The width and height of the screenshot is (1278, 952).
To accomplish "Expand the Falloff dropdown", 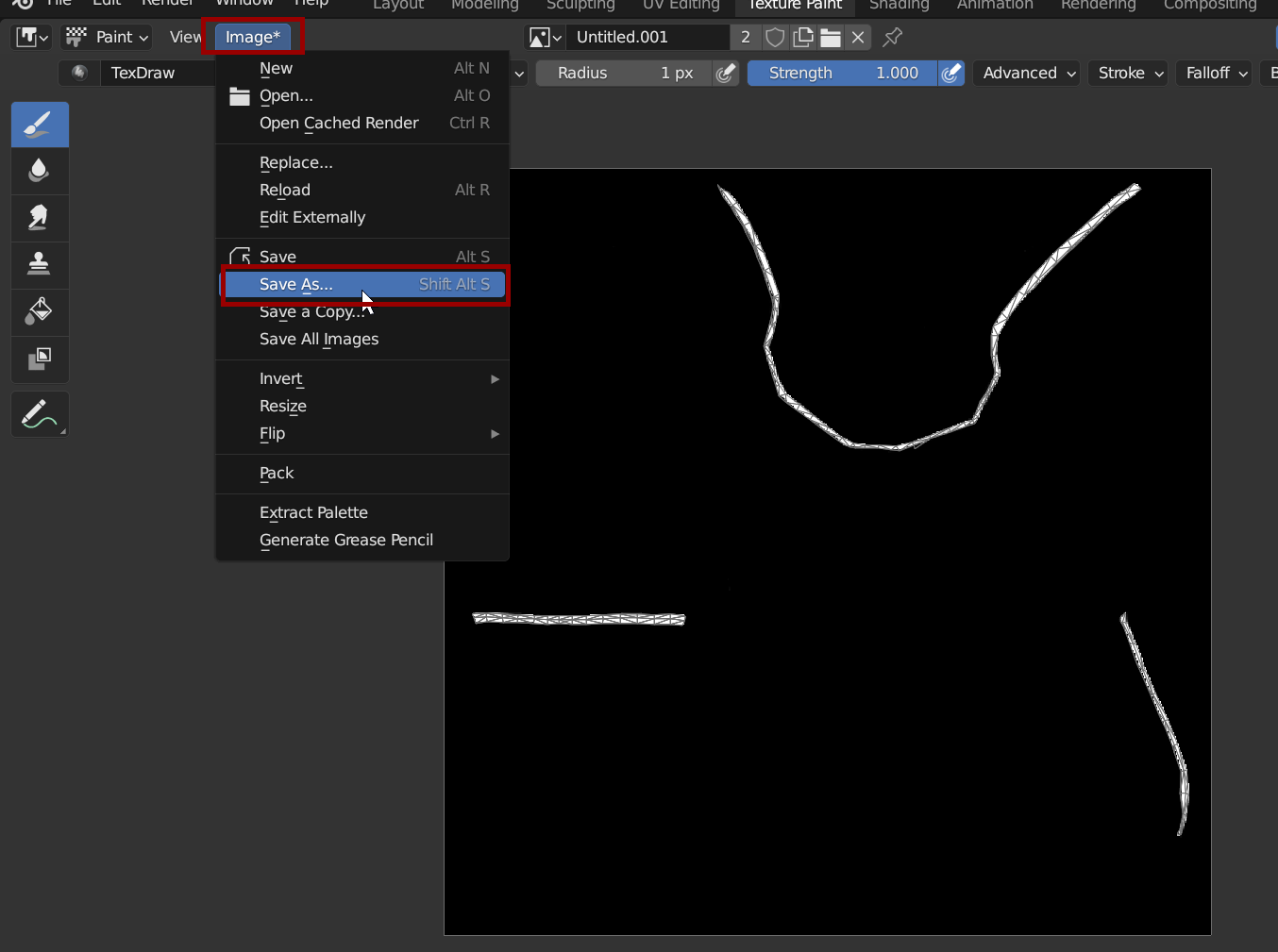I will pyautogui.click(x=1216, y=74).
